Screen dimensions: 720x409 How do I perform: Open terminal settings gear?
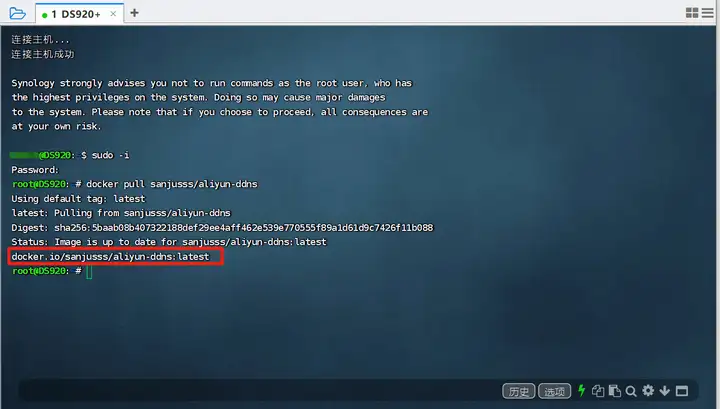click(x=648, y=391)
